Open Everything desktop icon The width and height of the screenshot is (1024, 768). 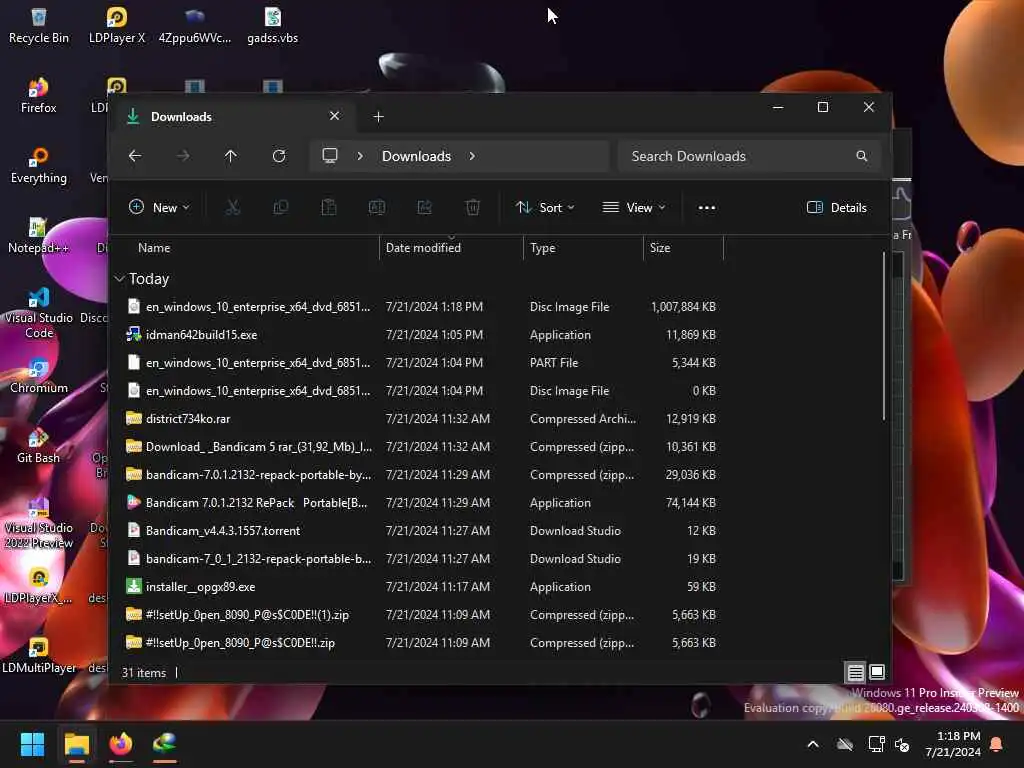coord(39,165)
